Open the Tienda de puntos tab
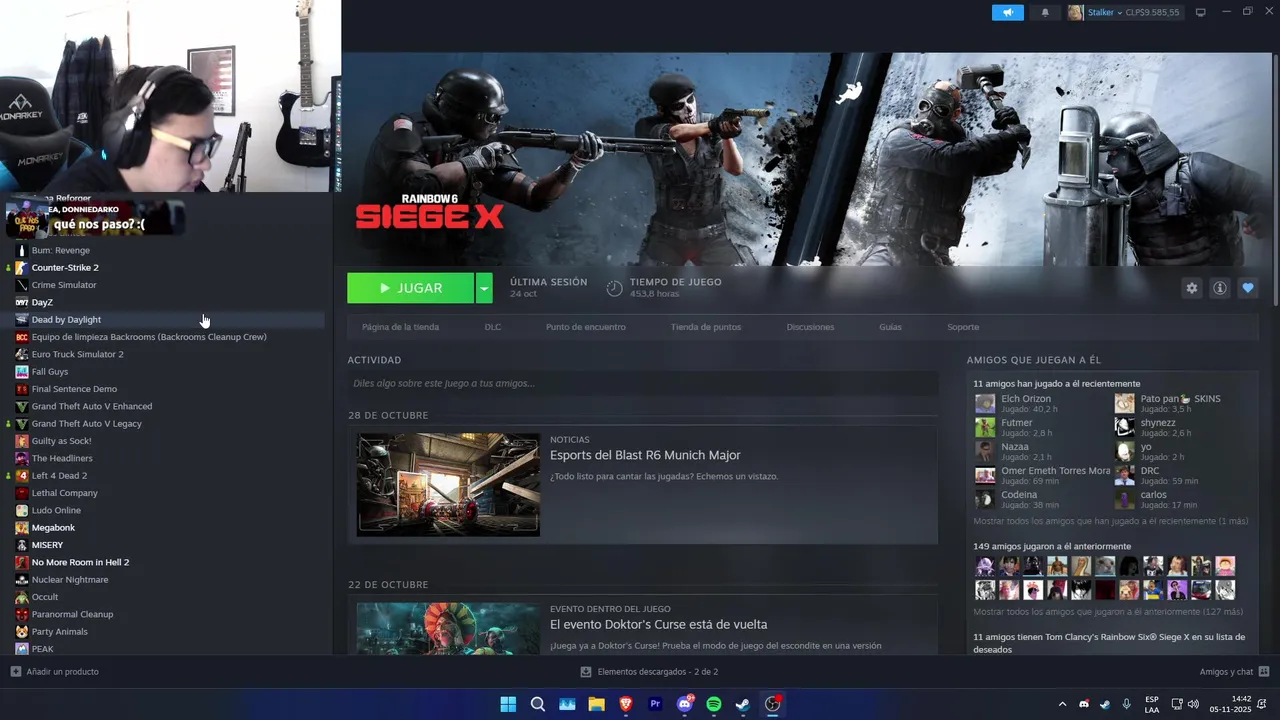 (x=706, y=327)
